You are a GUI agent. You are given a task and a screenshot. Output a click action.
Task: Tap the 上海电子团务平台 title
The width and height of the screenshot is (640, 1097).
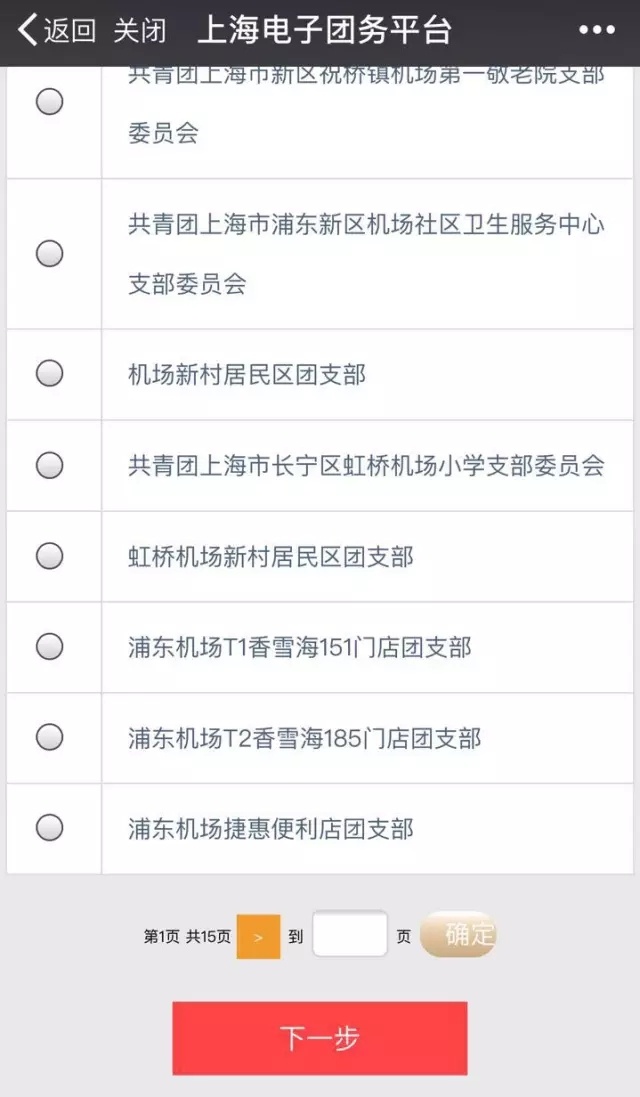coord(330,29)
